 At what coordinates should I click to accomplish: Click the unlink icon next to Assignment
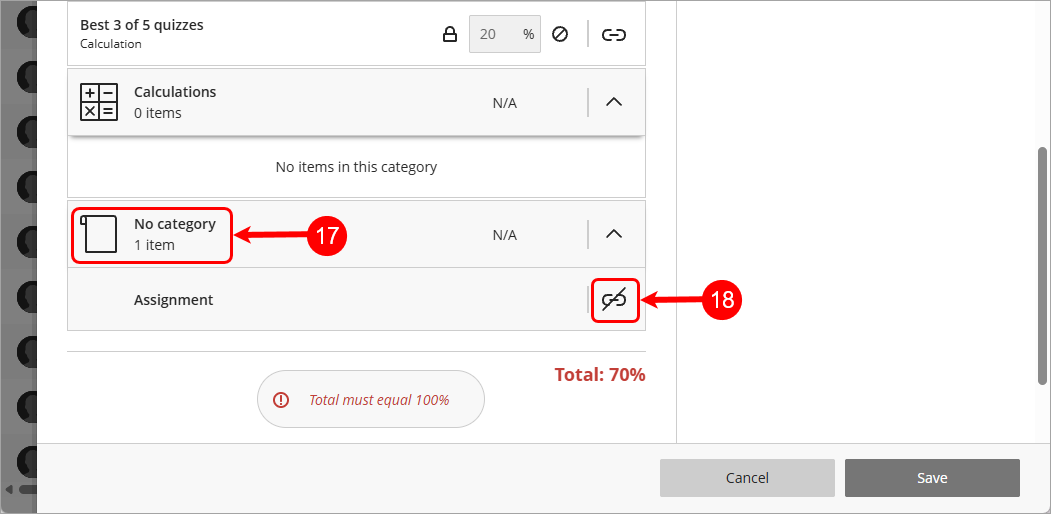(x=615, y=300)
